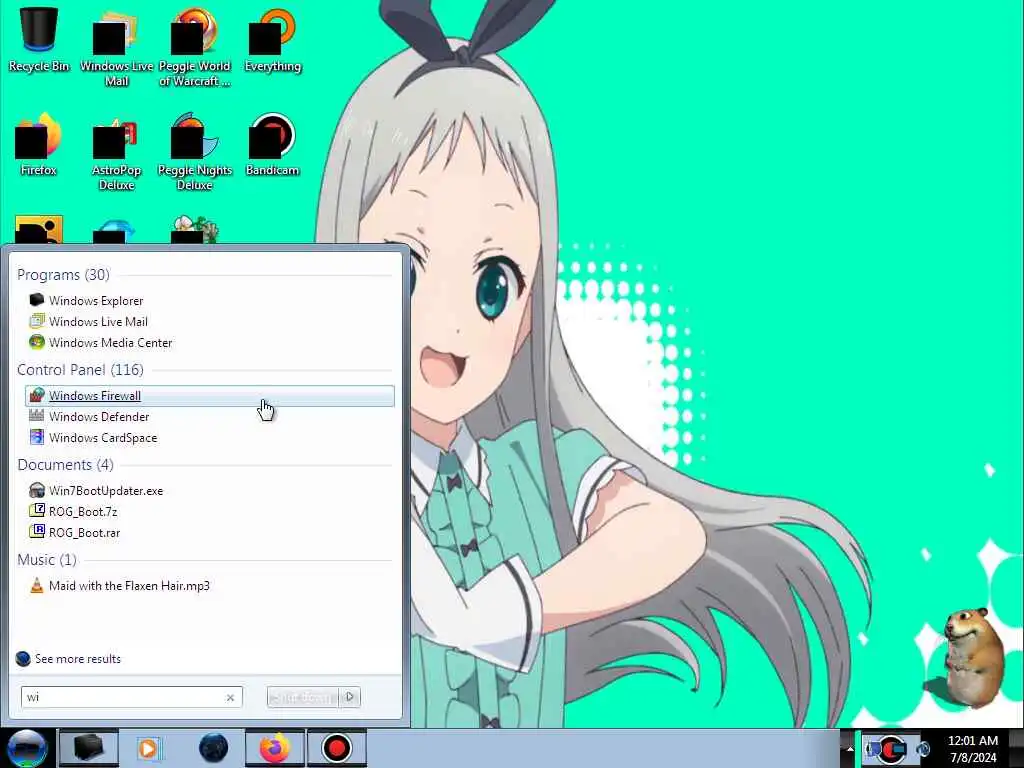Open the Music (1) results header
Screen dimensions: 1024x768
pos(47,560)
